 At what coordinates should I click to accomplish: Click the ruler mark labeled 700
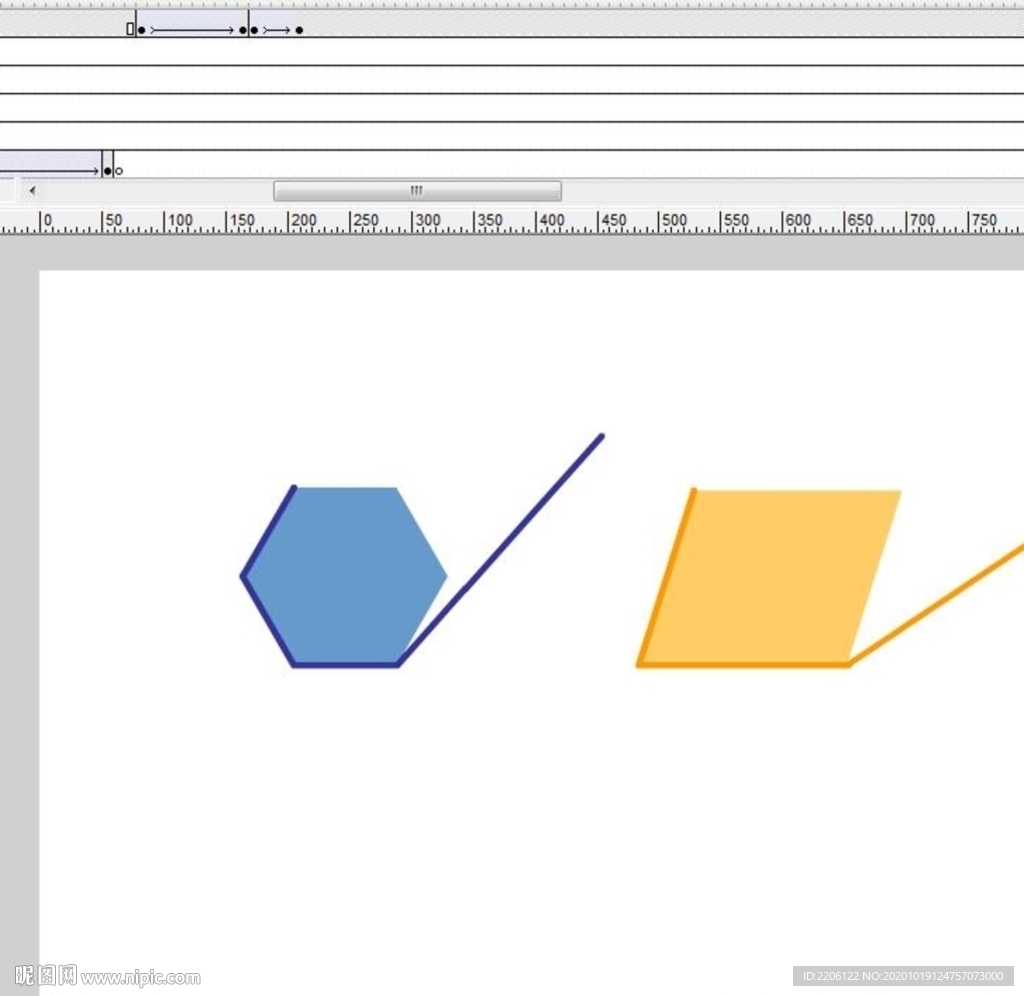[922, 220]
